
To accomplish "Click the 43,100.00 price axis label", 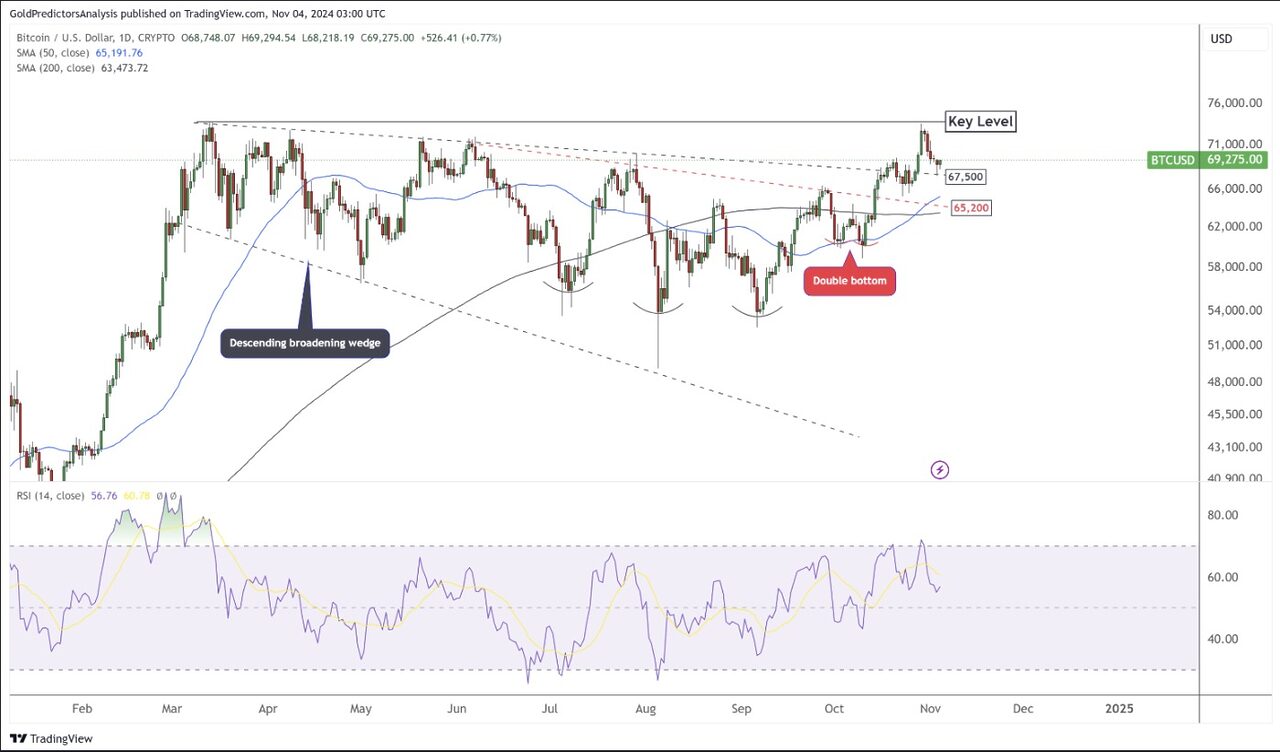I will (x=1232, y=447).
